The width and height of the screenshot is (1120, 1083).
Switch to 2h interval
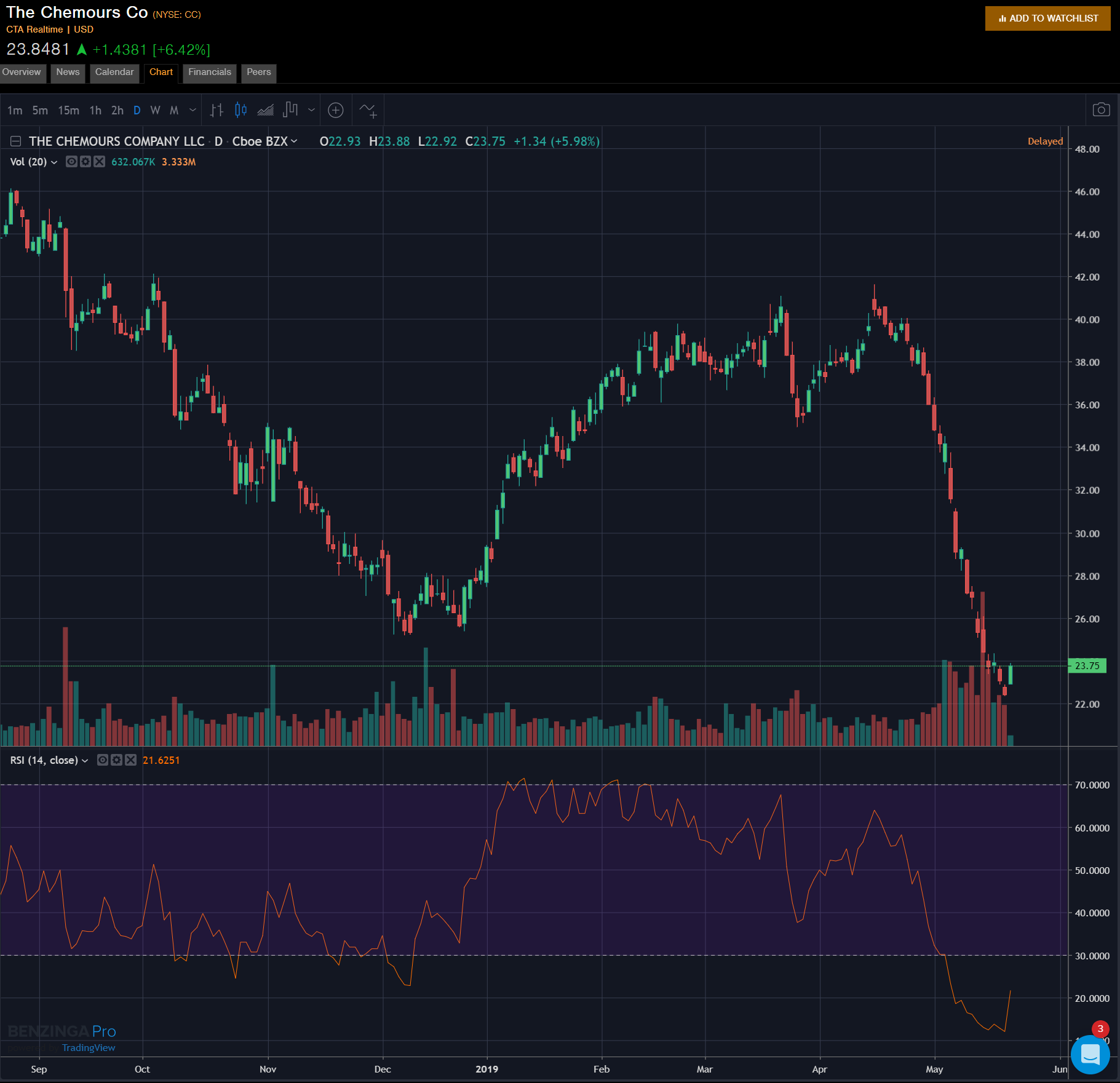117,110
